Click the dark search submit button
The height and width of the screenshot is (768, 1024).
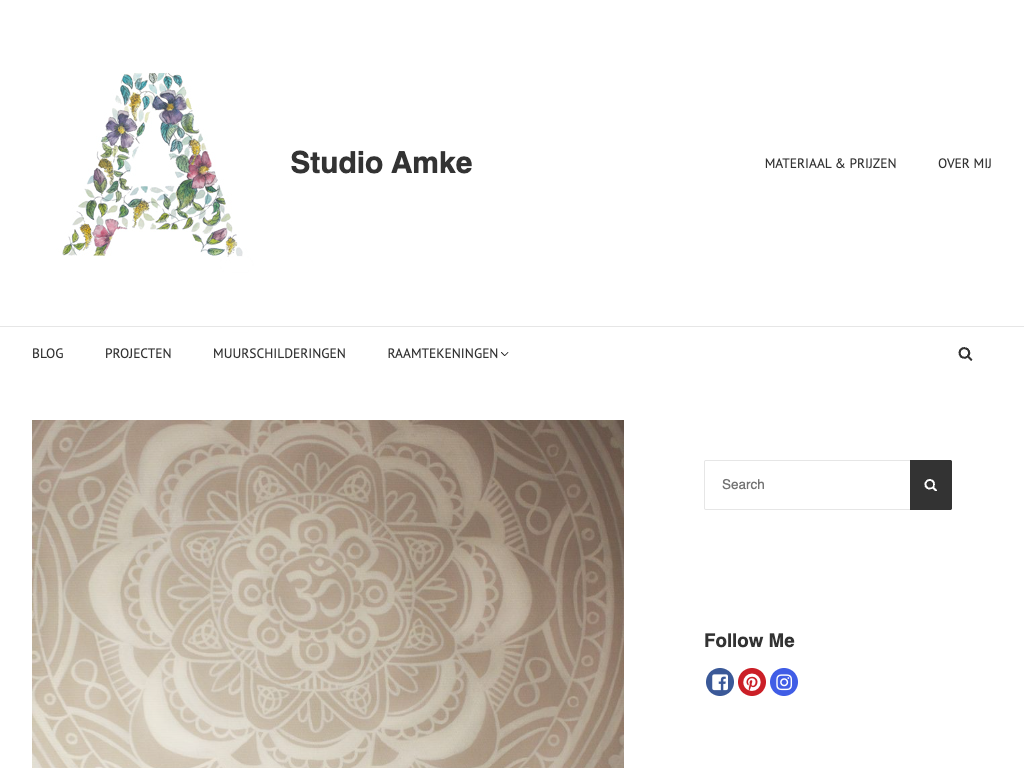[931, 485]
